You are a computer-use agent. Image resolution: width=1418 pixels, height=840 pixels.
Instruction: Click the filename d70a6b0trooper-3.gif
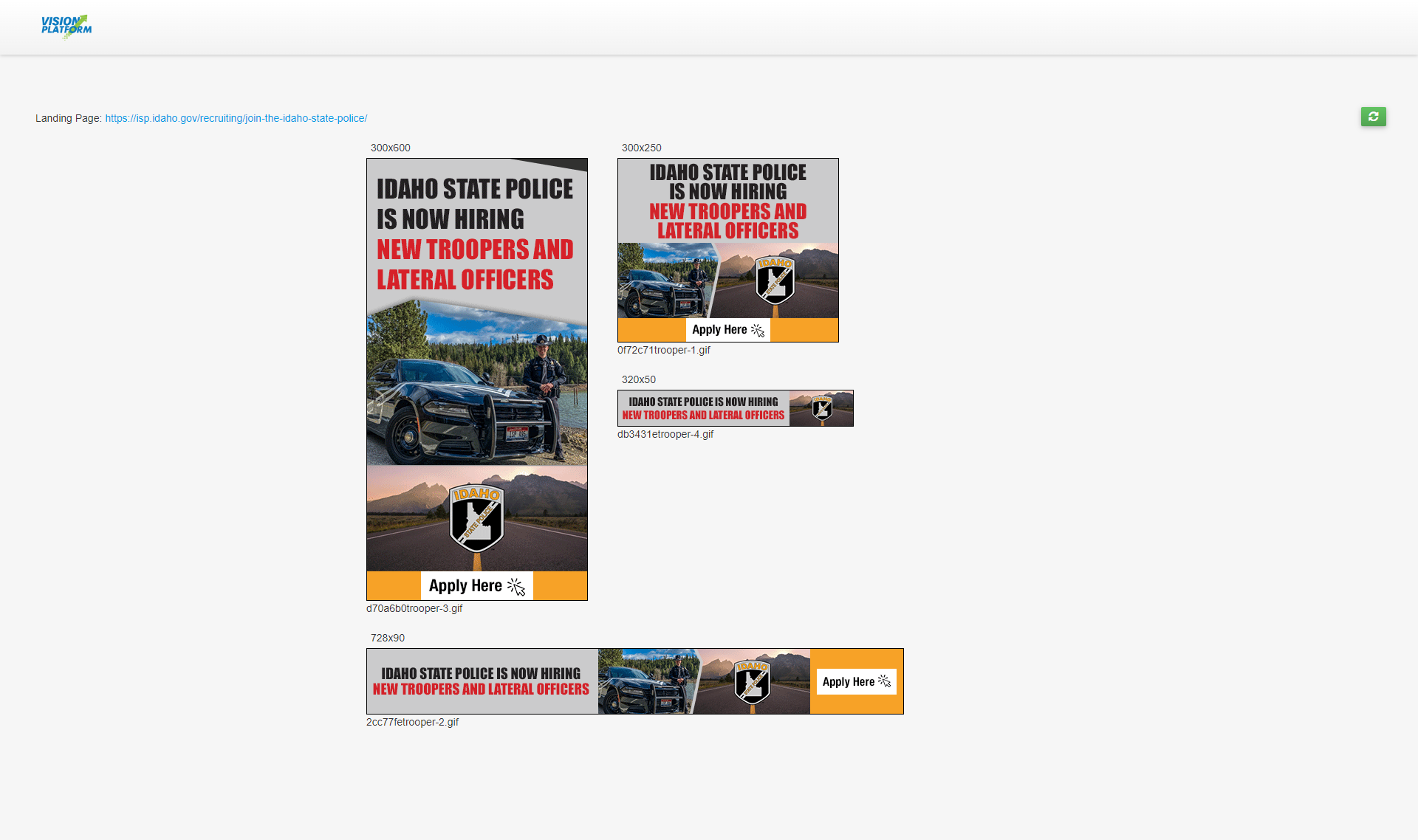414,608
